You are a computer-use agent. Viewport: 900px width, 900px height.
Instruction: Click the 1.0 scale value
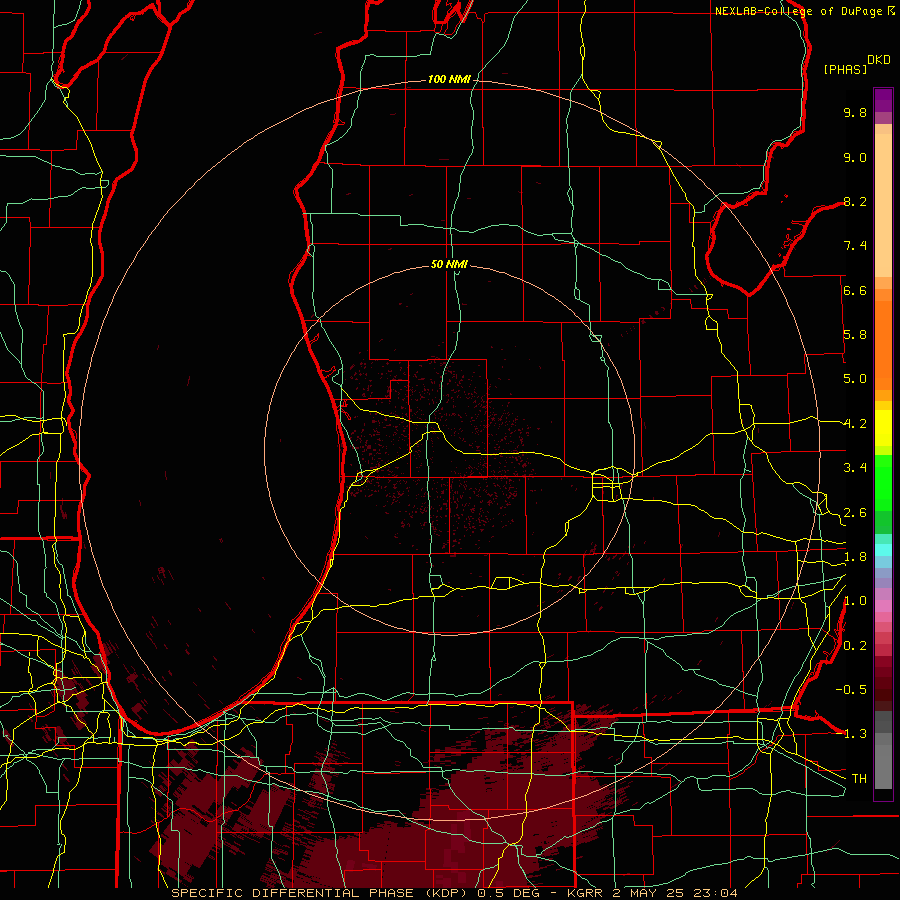(855, 601)
